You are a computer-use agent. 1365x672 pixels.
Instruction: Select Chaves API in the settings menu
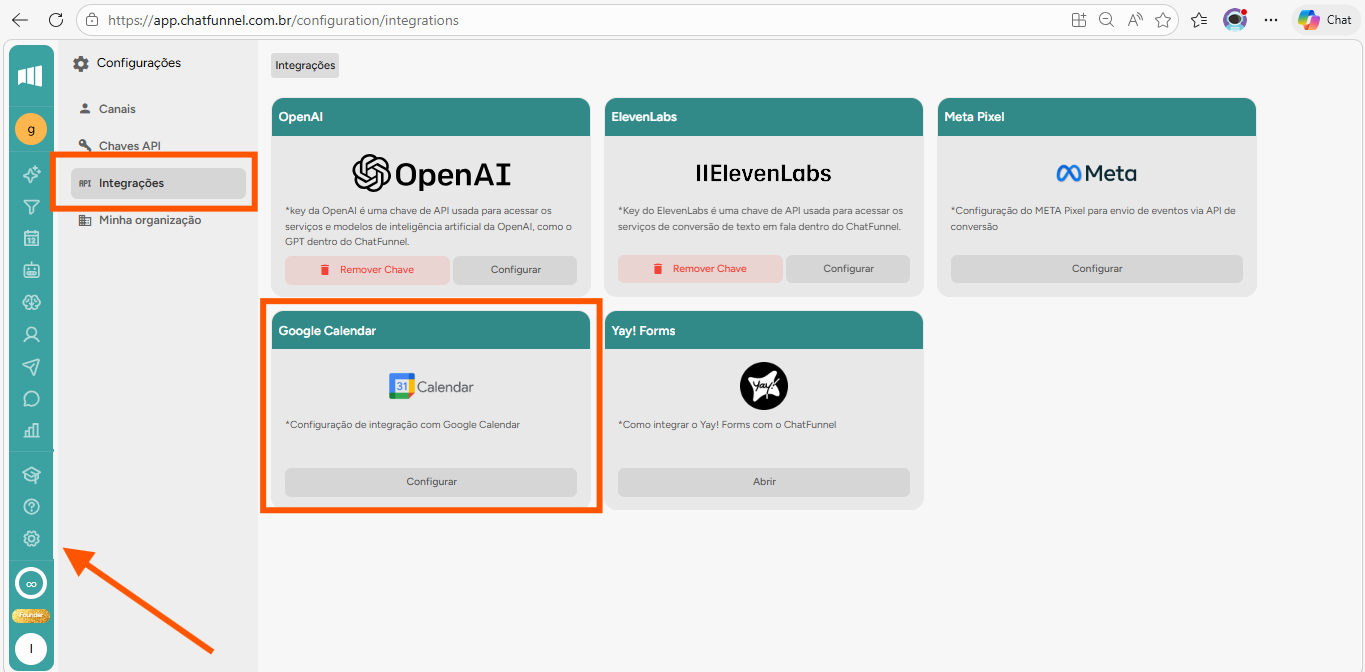[158, 146]
